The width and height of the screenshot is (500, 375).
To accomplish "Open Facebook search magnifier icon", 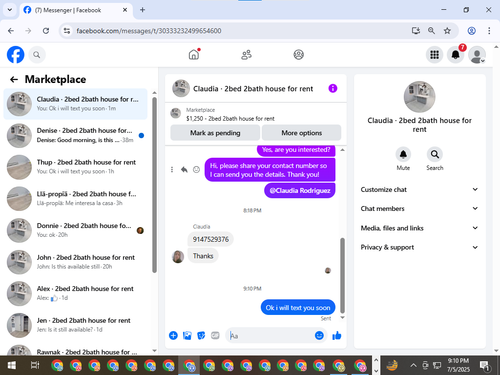I will pyautogui.click(x=37, y=55).
